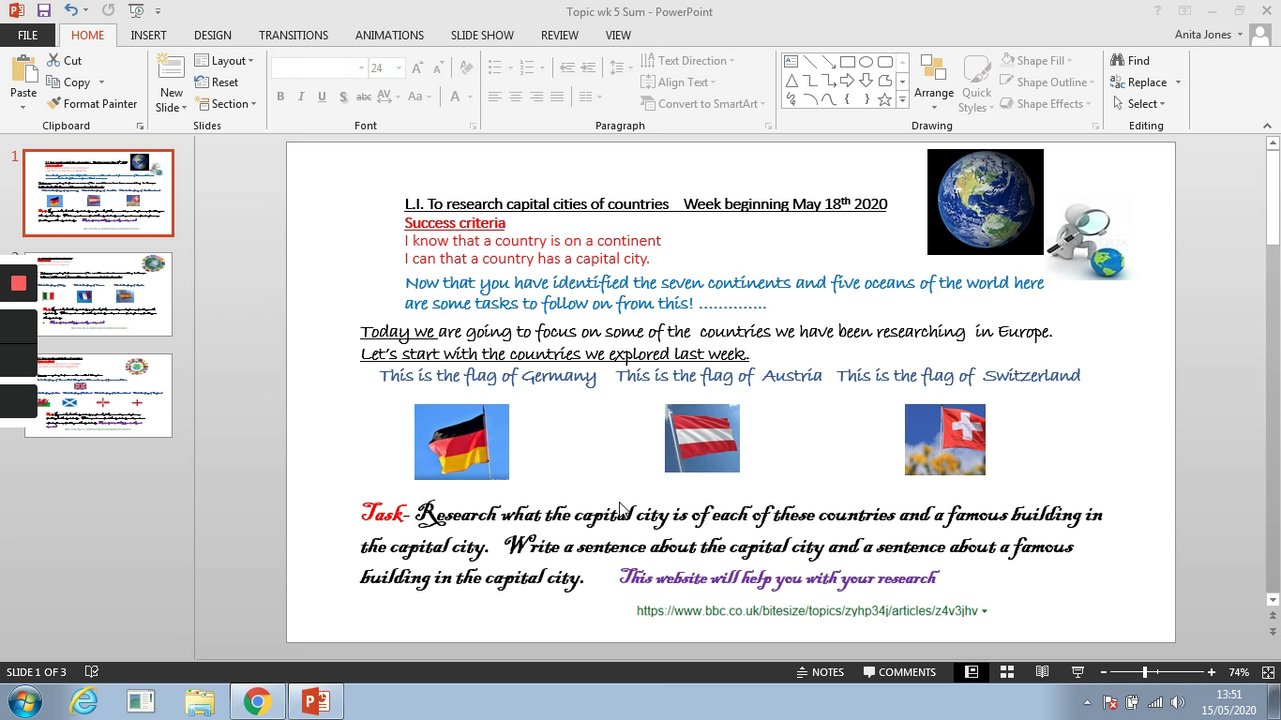Click the Reset slide button
The height and width of the screenshot is (720, 1281).
(216, 83)
